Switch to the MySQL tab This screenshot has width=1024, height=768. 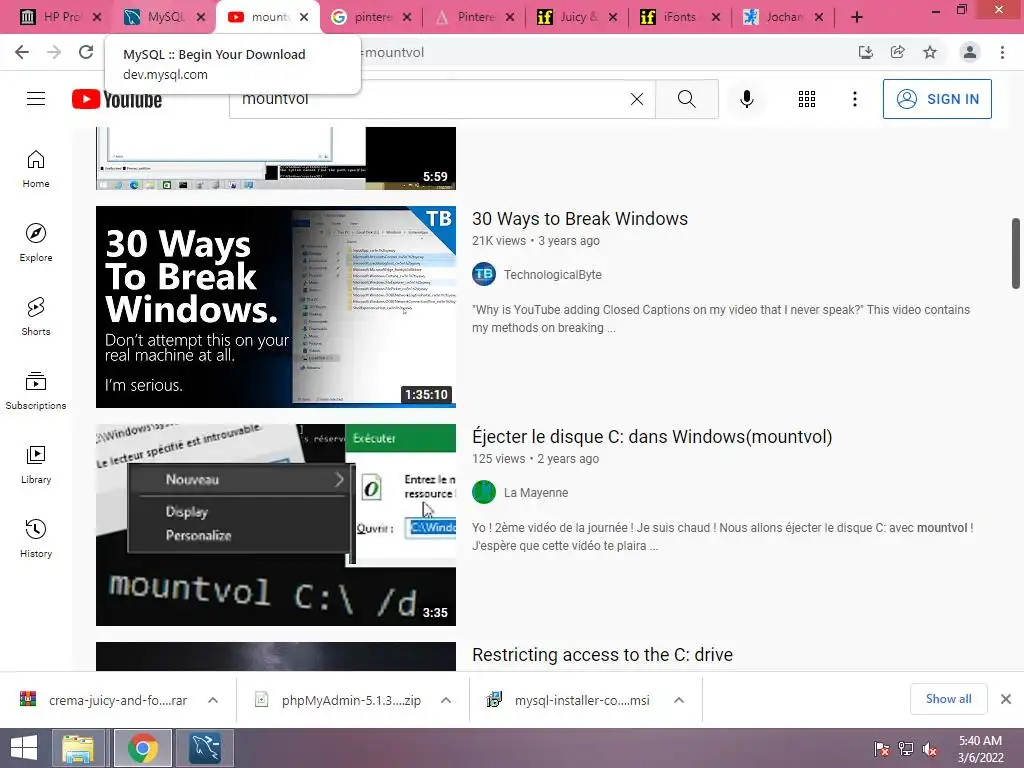(x=163, y=17)
